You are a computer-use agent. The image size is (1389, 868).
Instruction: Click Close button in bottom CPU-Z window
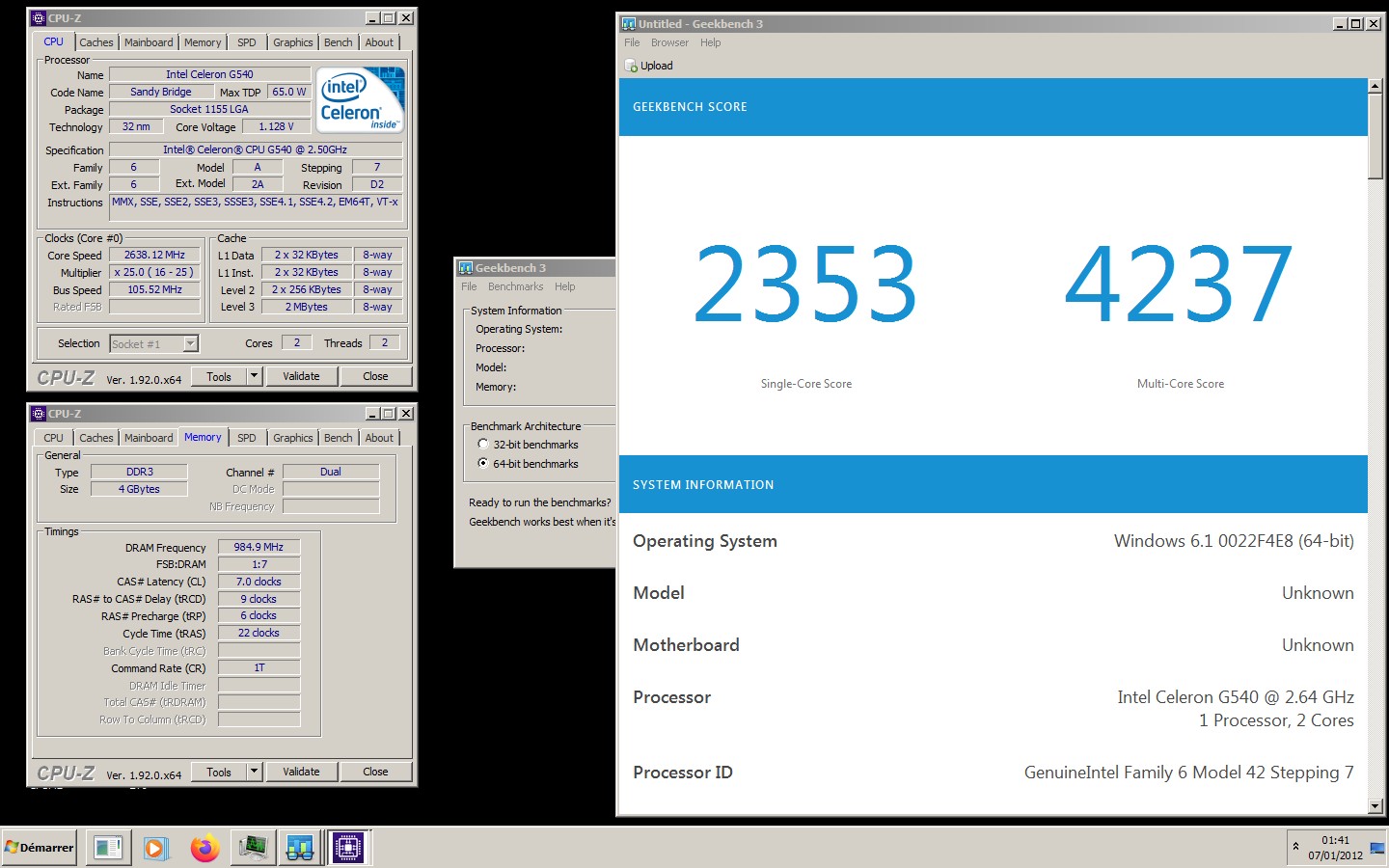pyautogui.click(x=375, y=772)
